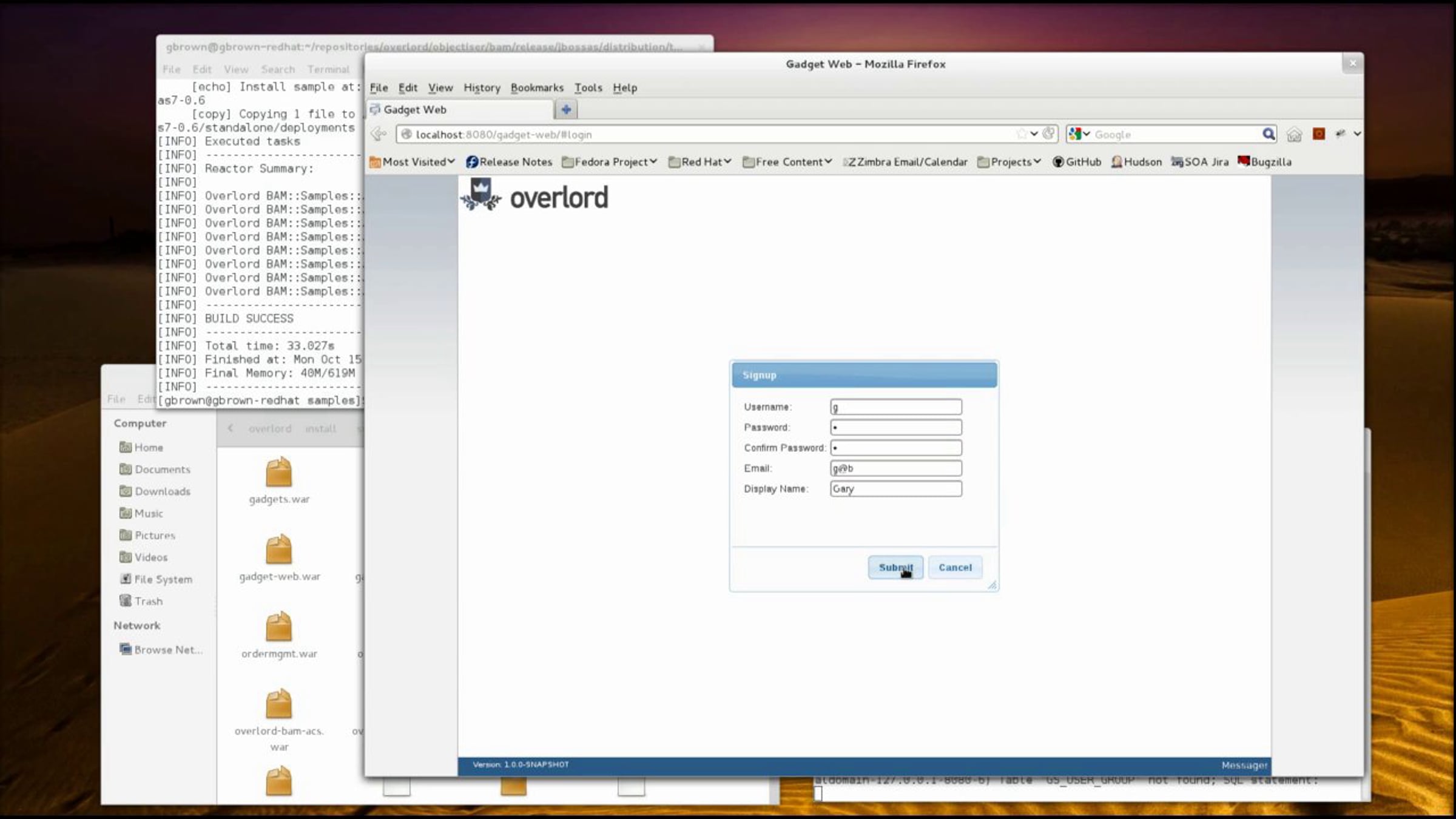
Task: Click the magnifier icon in Google search box
Action: click(x=1269, y=134)
